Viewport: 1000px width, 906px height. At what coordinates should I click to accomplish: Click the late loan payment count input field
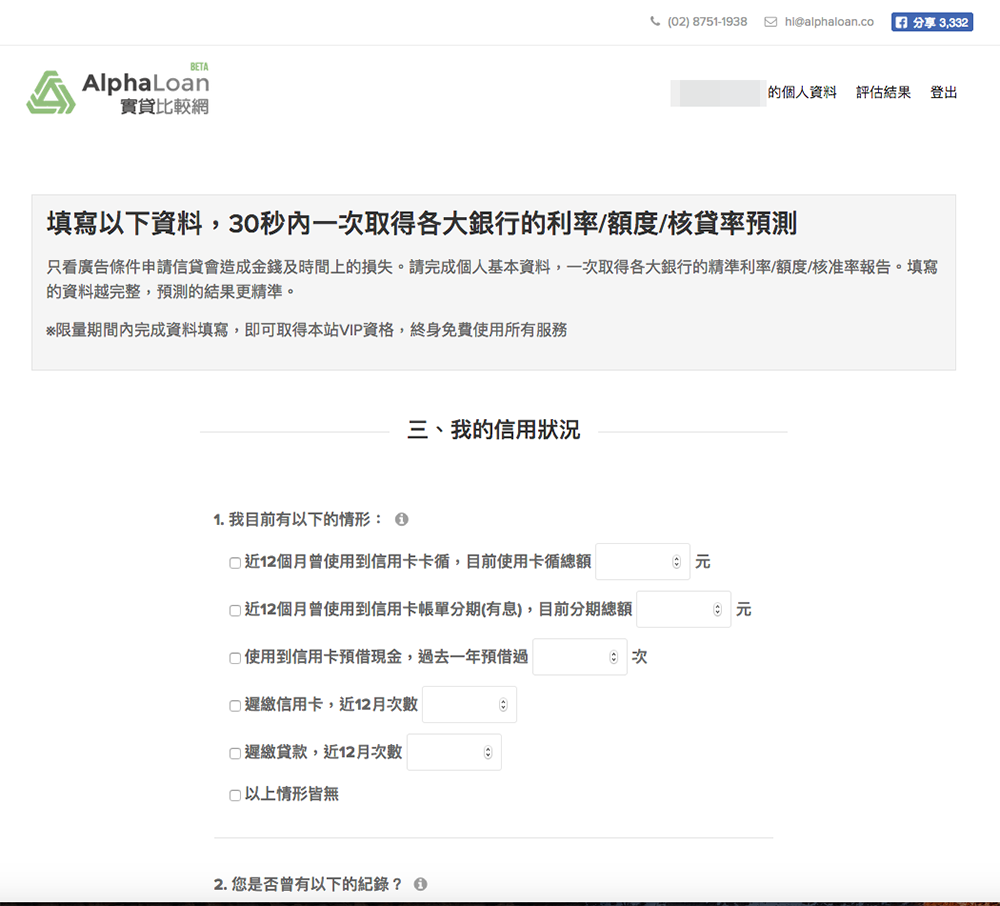pyautogui.click(x=445, y=752)
